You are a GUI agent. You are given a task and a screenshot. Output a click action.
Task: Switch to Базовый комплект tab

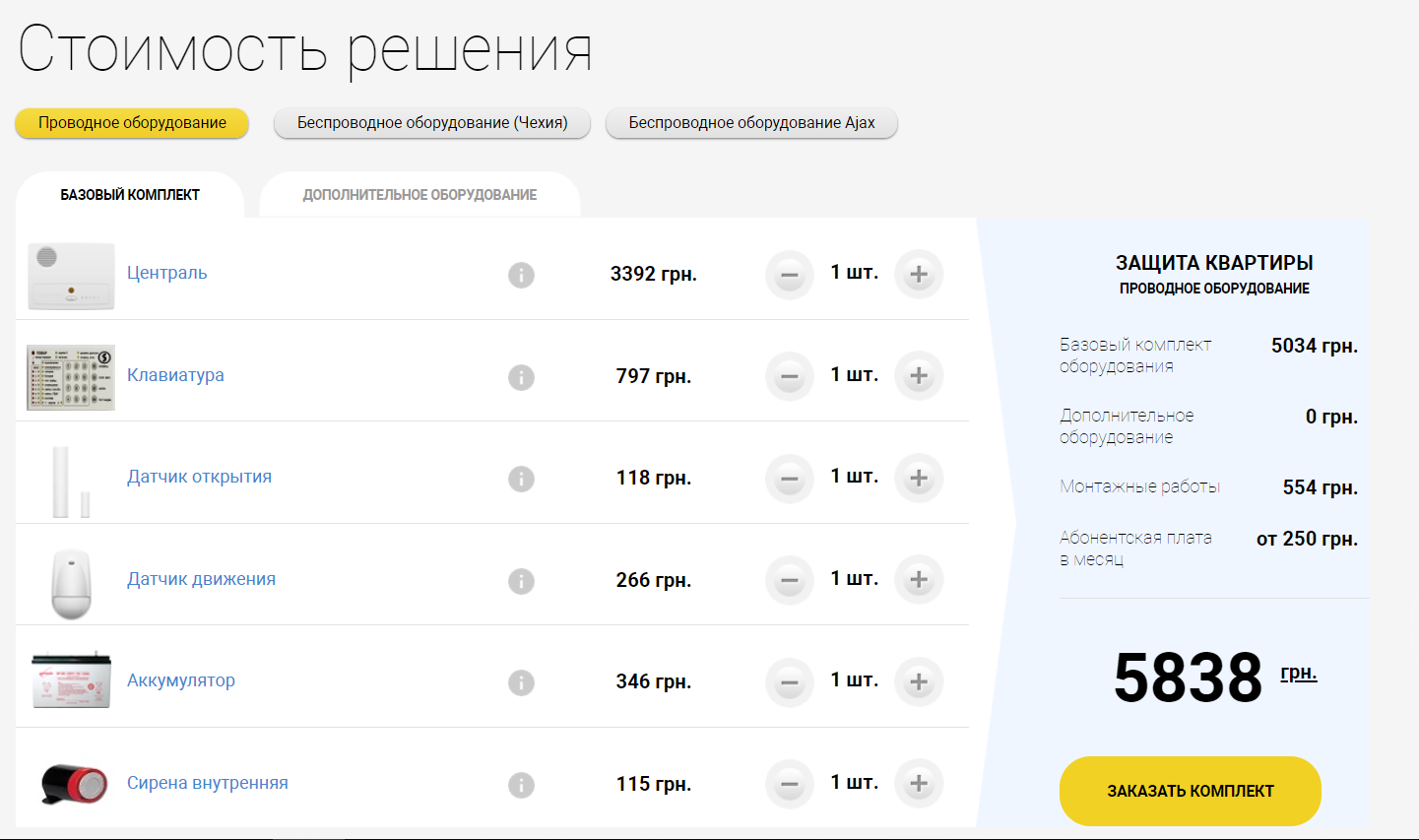pos(130,195)
